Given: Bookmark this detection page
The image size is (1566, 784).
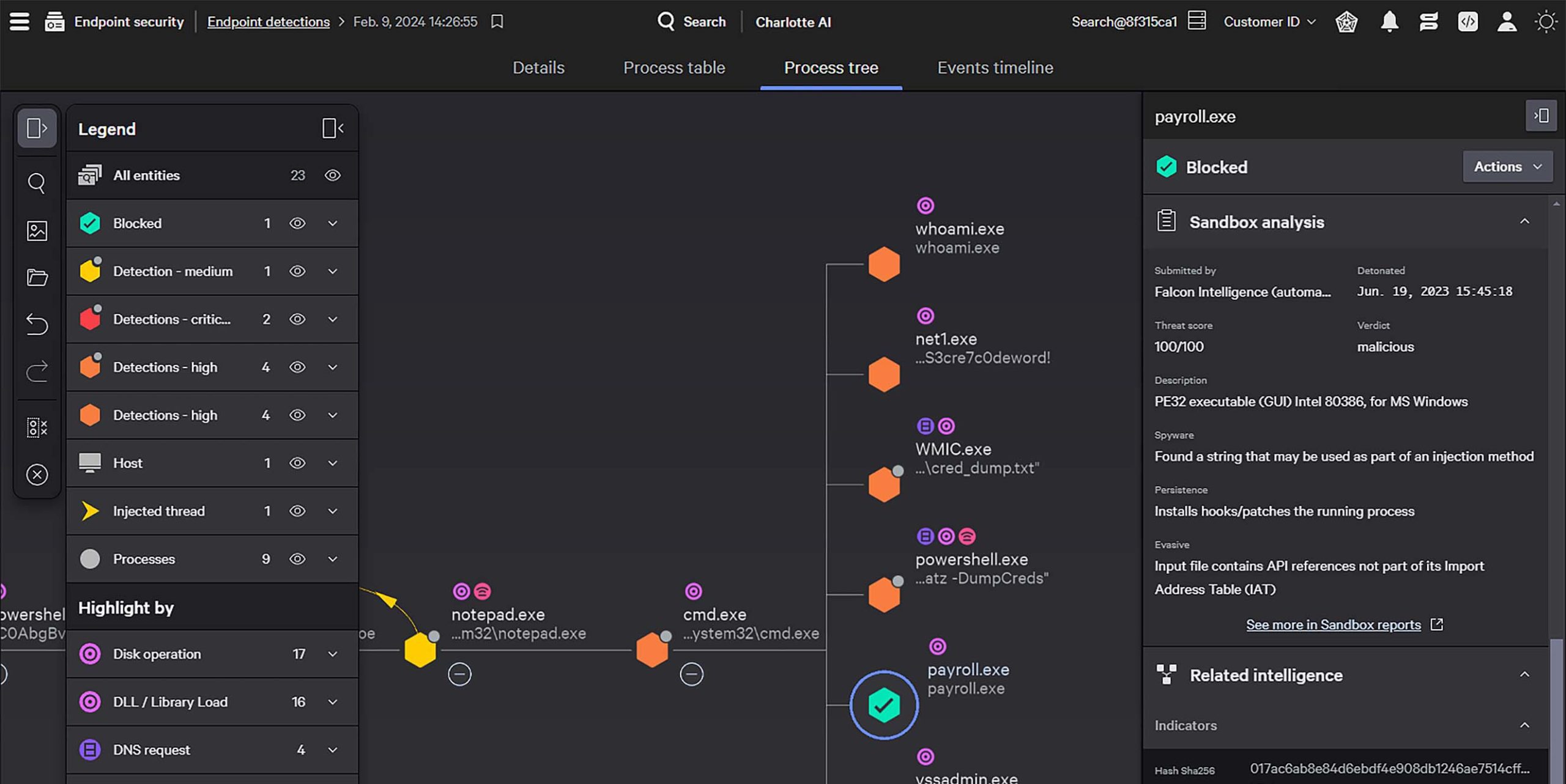Looking at the screenshot, I should (x=497, y=21).
